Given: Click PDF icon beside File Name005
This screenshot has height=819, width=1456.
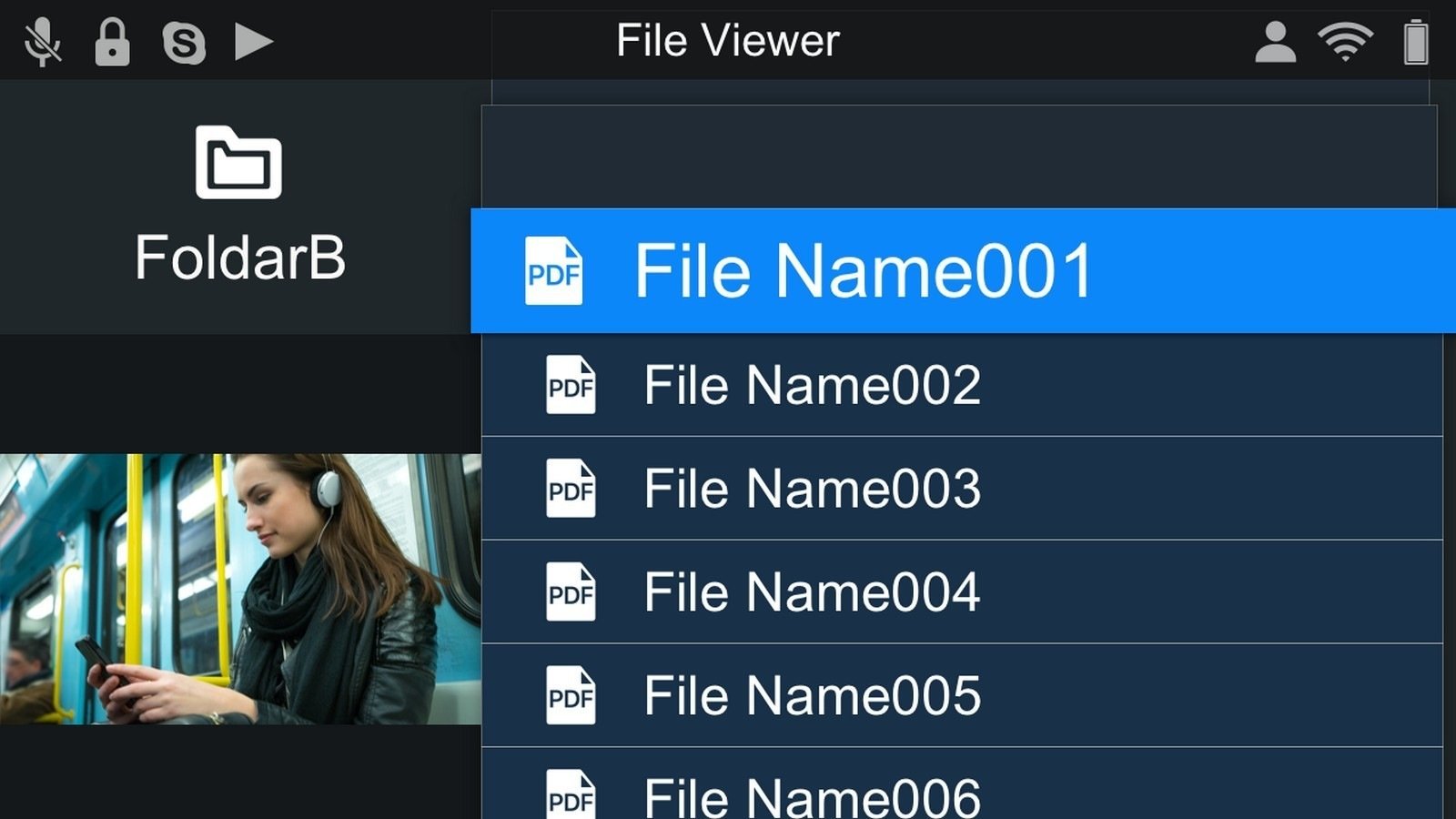Looking at the screenshot, I should 571,696.
